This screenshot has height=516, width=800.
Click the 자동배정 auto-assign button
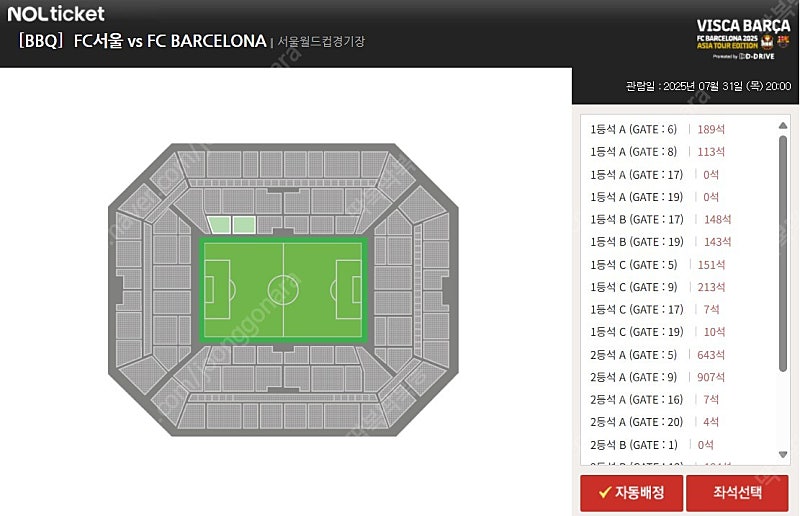pyautogui.click(x=631, y=493)
